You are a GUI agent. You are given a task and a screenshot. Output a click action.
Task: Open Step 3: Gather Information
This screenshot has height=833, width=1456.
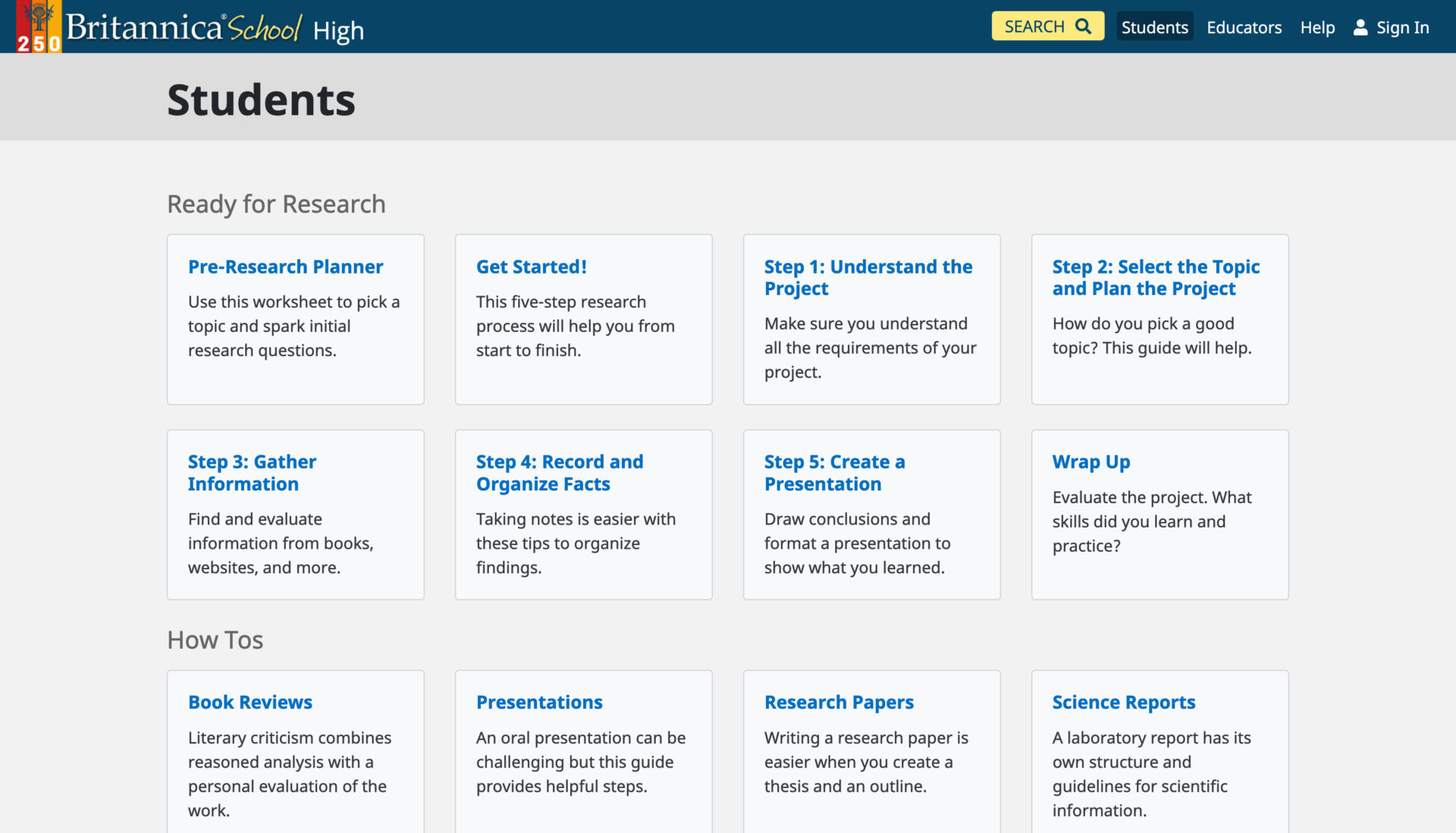click(252, 472)
